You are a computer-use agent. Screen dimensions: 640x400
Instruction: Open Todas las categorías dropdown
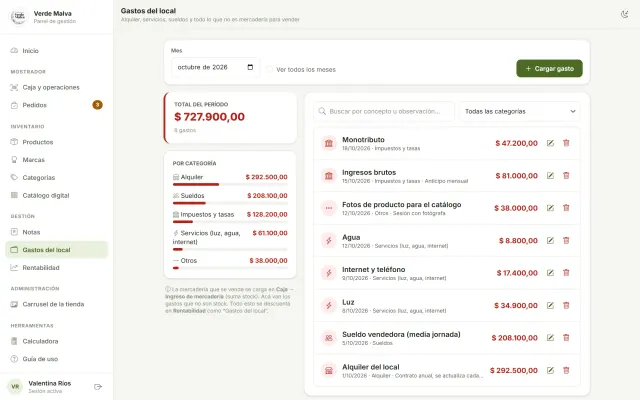[x=520, y=111]
